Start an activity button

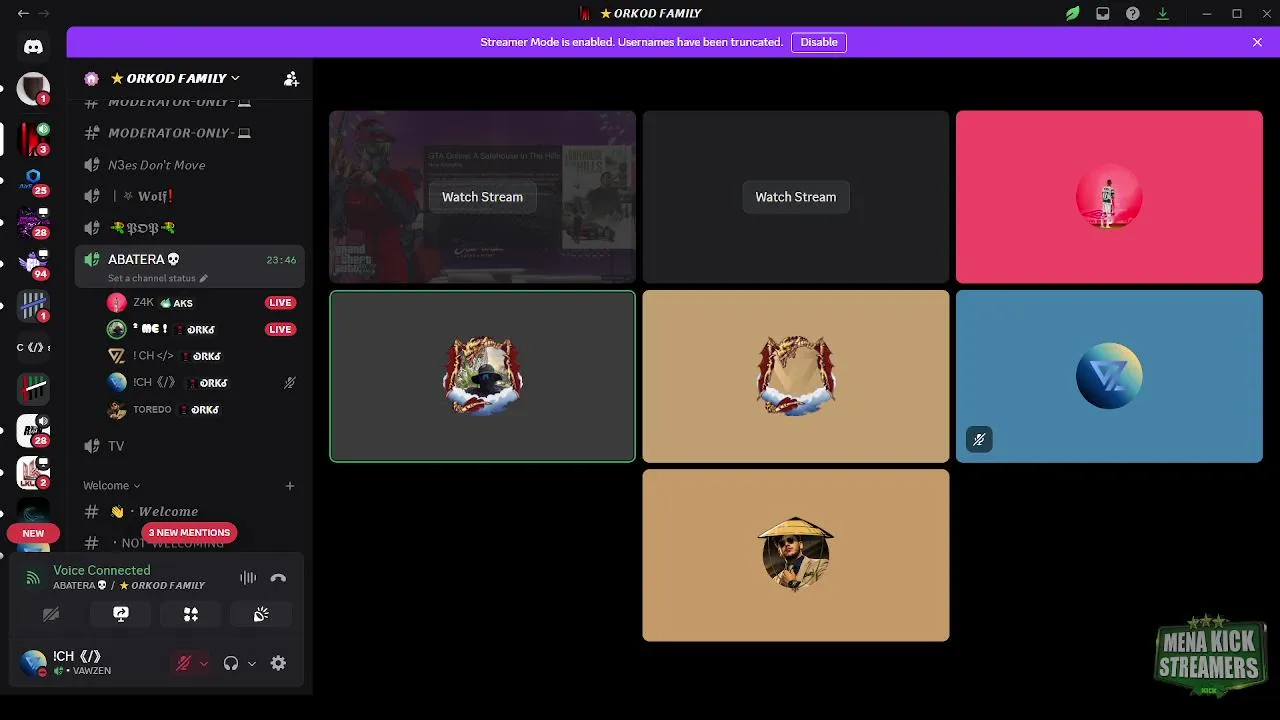pos(191,614)
